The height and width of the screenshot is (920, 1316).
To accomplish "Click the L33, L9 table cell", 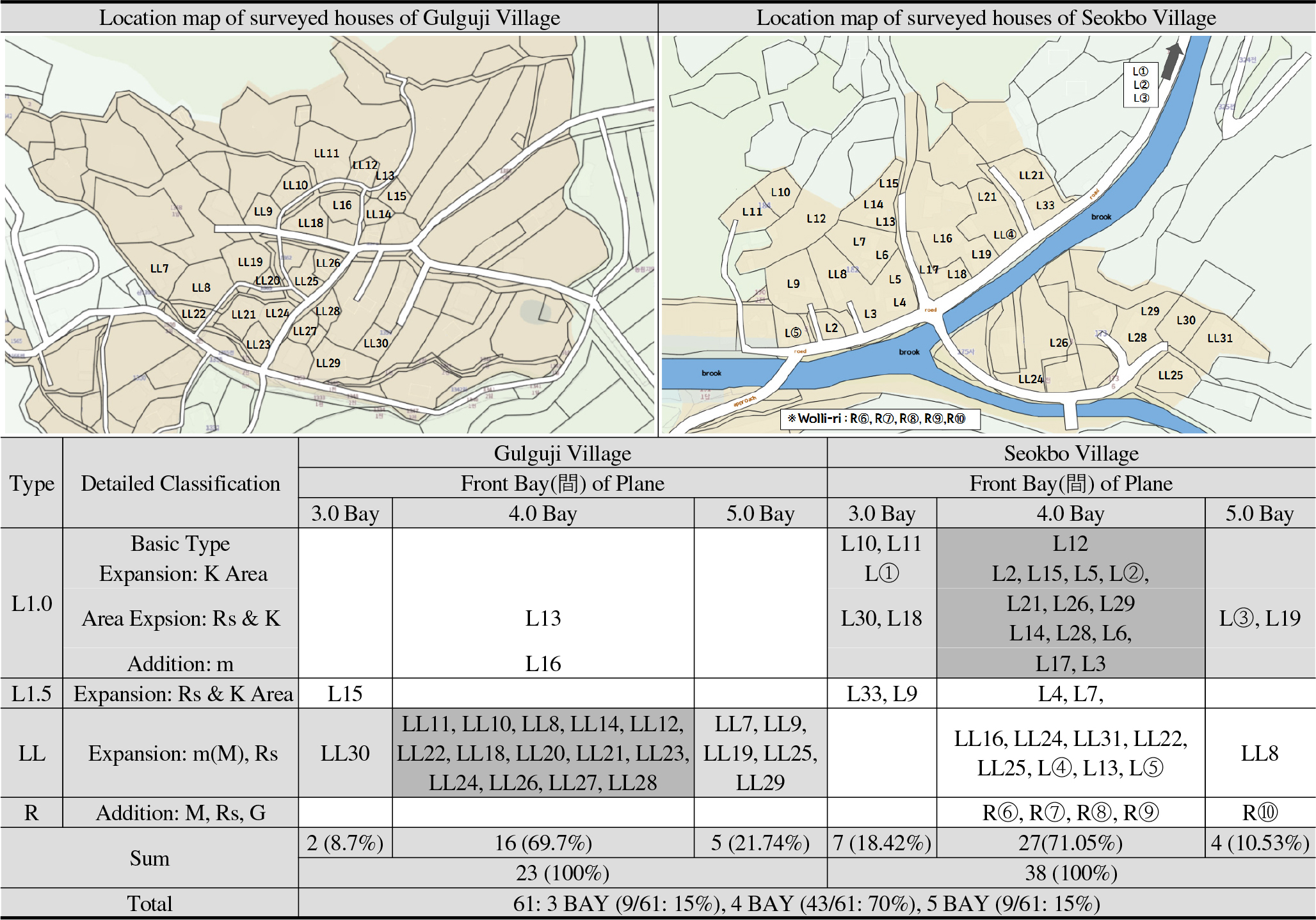I will click(881, 694).
